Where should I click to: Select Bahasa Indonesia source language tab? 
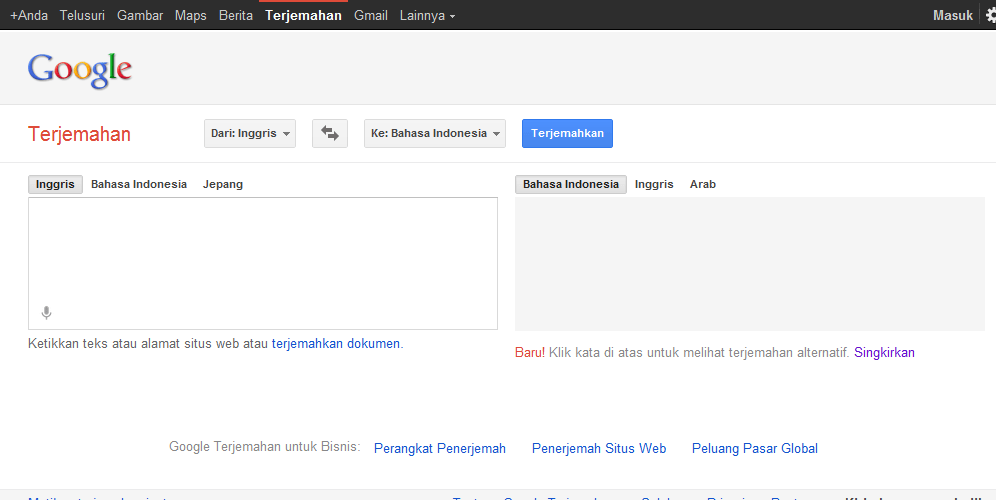pos(138,184)
